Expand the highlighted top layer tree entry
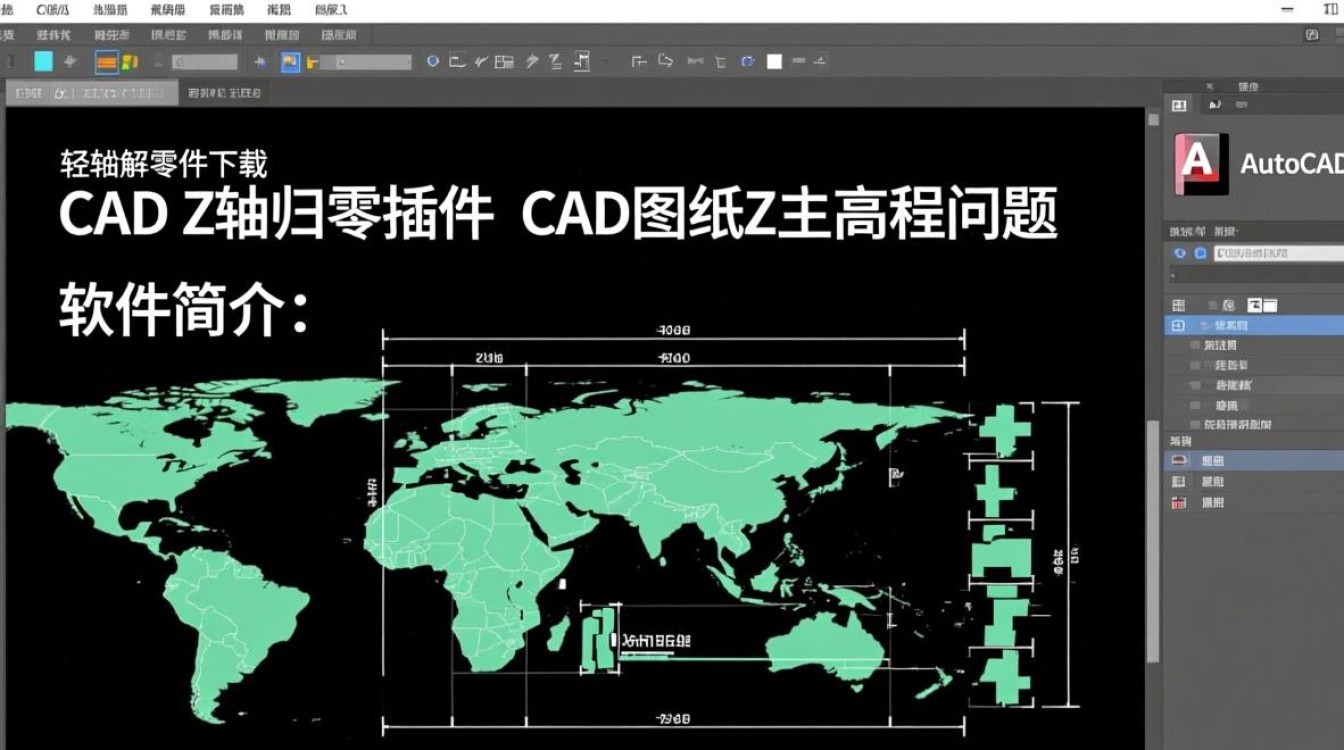1344x750 pixels. pos(1178,324)
